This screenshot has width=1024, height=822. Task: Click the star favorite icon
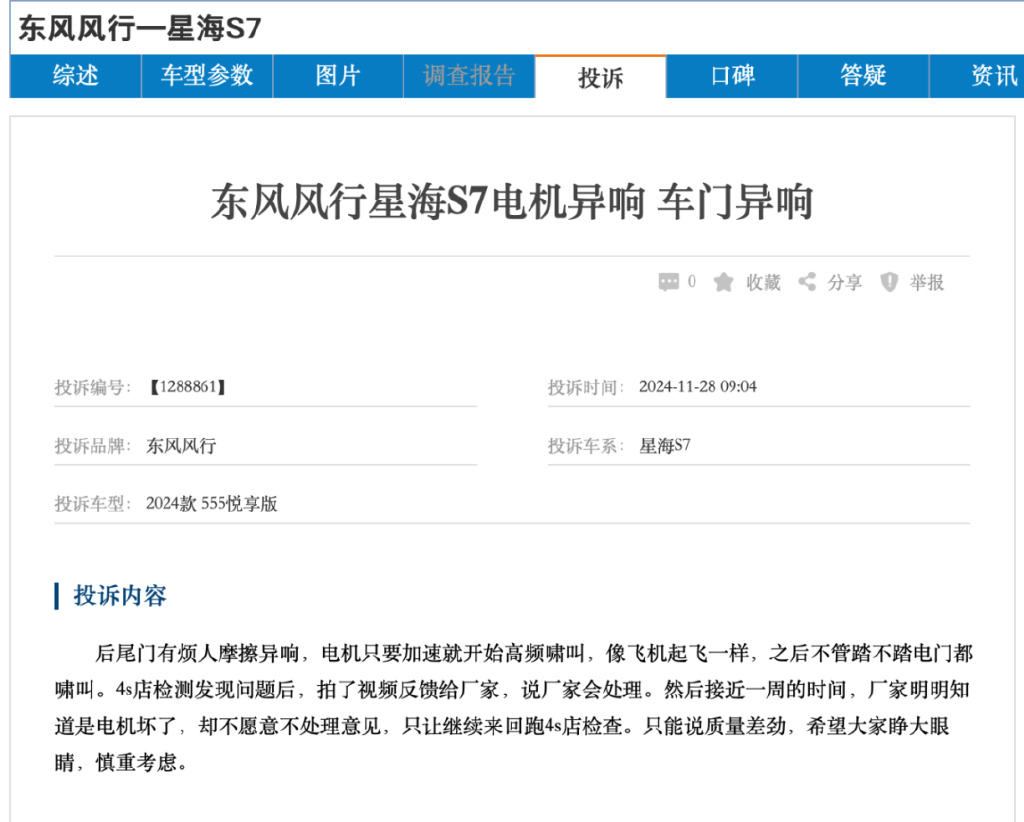coord(724,282)
